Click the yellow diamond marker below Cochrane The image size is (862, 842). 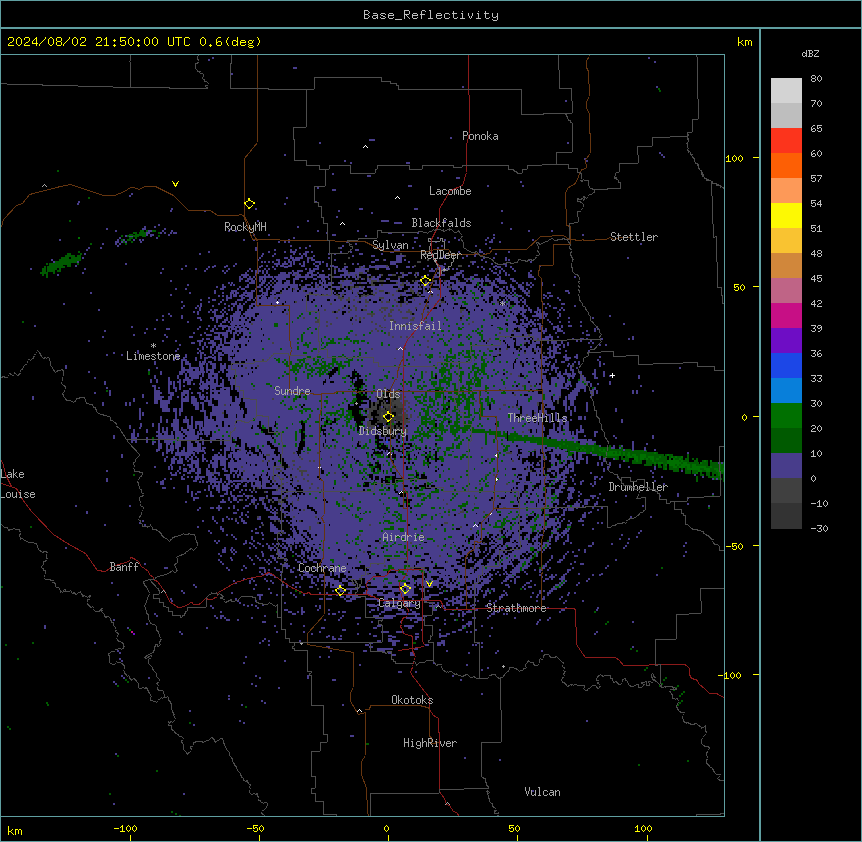[340, 591]
